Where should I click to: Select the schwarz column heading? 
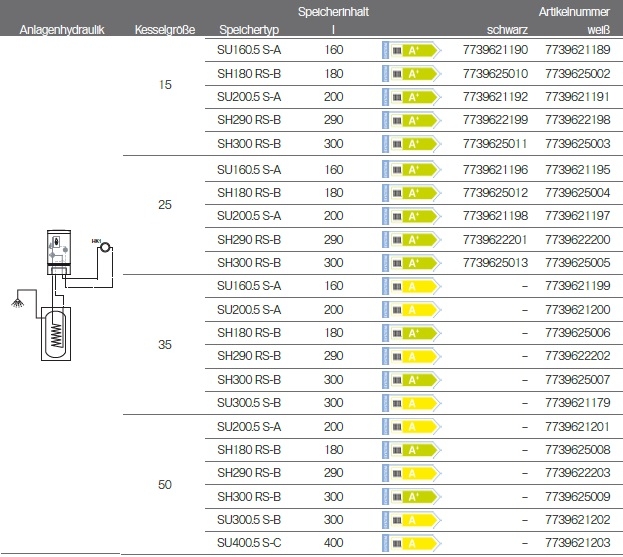pos(507,30)
